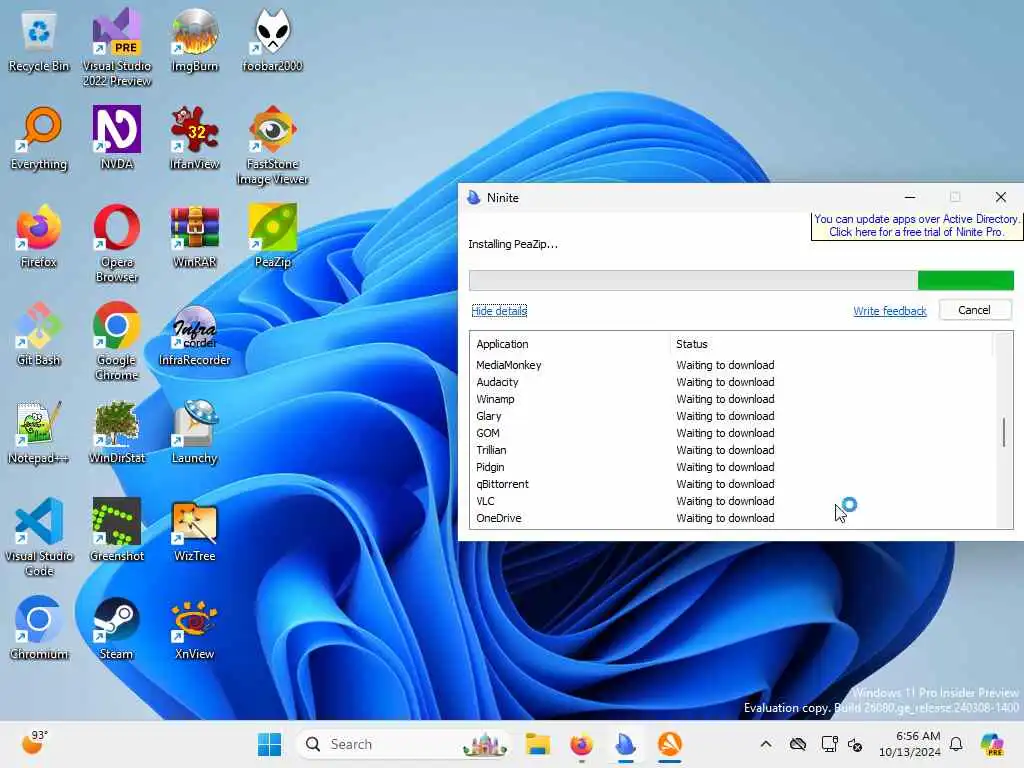Click the orange Avast taskbar icon
The height and width of the screenshot is (768, 1024).
coord(669,744)
